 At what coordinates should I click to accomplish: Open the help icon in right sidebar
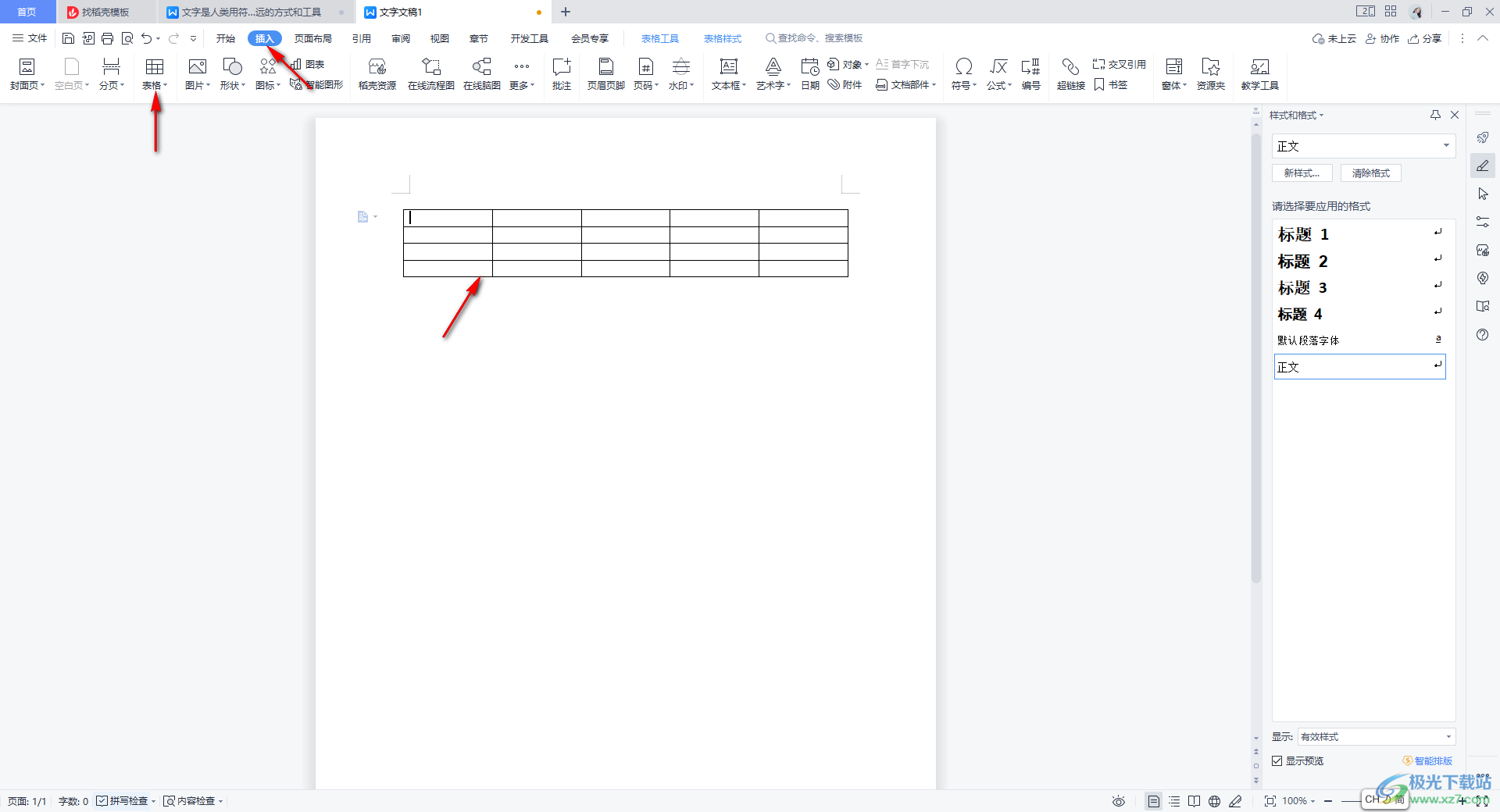(1483, 335)
